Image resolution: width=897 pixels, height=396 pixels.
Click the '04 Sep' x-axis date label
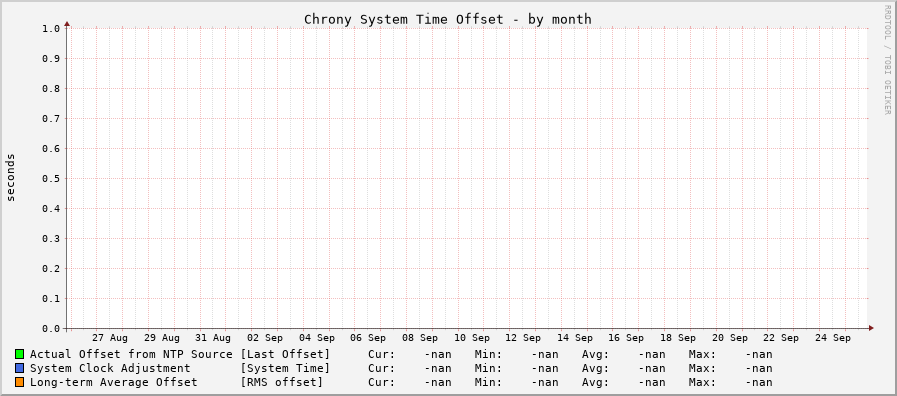point(316,338)
